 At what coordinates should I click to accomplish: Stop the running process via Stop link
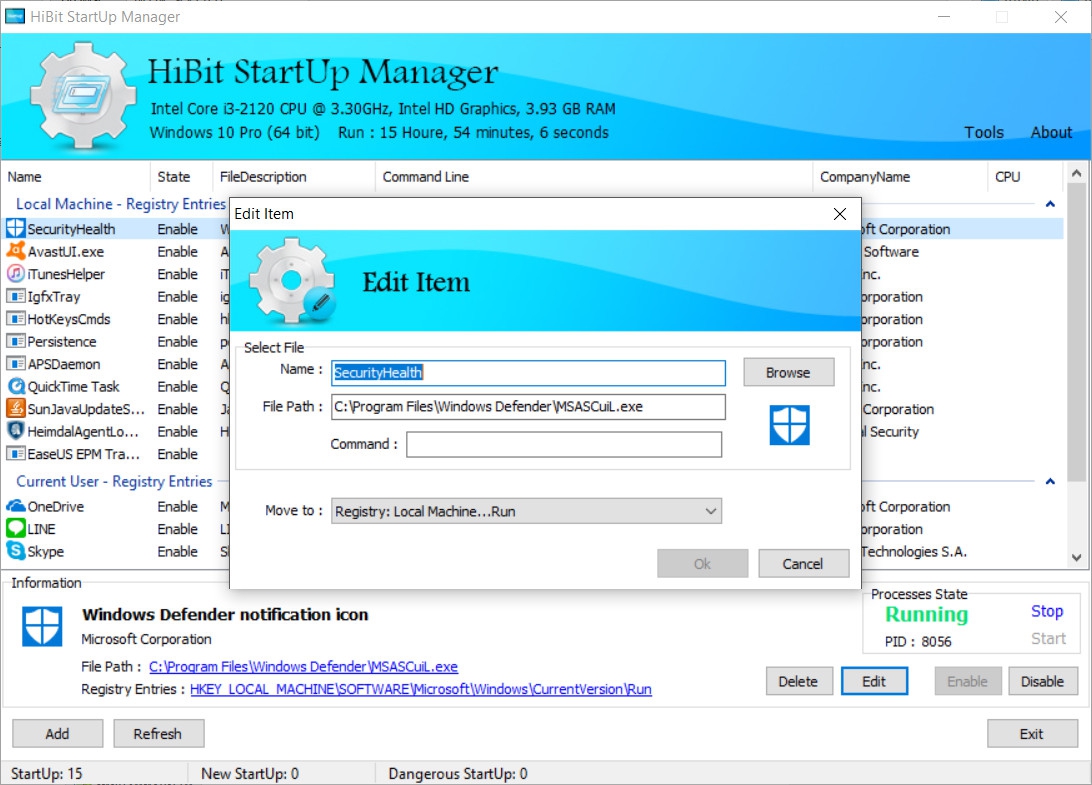(1047, 612)
